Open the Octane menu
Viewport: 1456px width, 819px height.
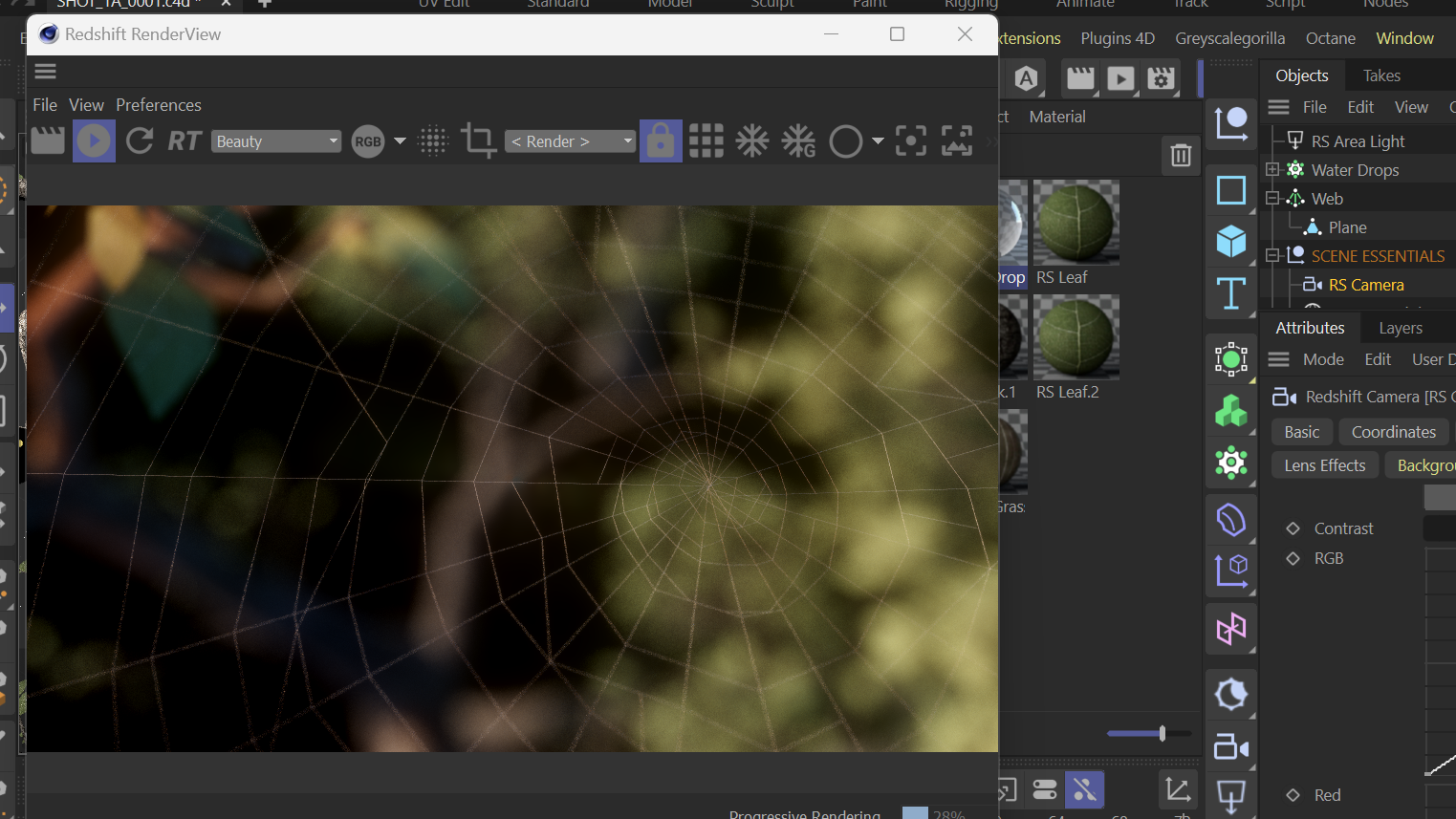(x=1331, y=38)
